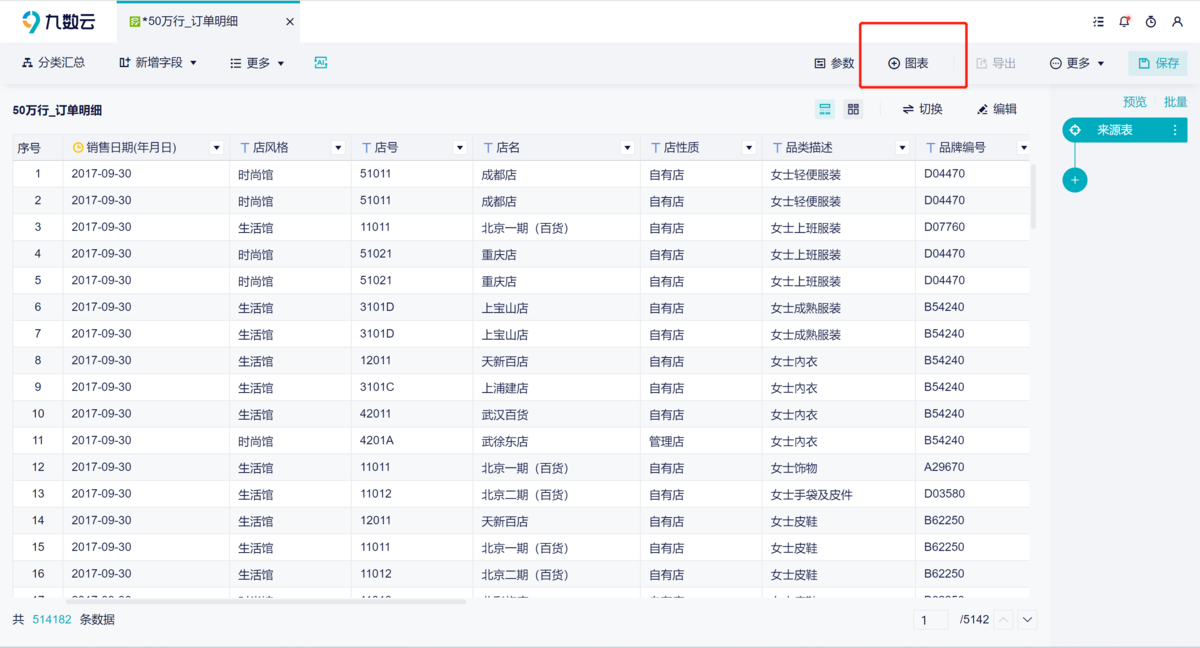Image resolution: width=1200 pixels, height=648 pixels.
Task: Open the 来源表 three-dot menu
Action: [x=1175, y=131]
